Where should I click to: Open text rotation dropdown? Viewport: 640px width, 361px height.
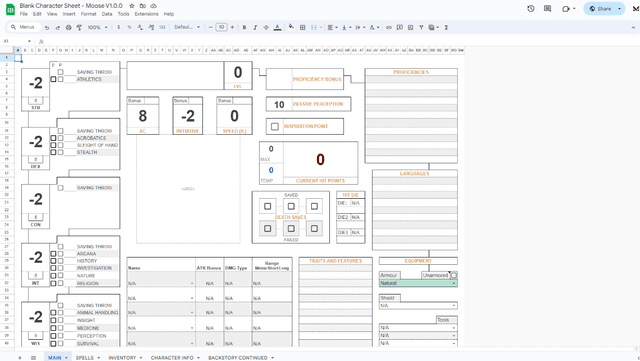pyautogui.click(x=374, y=27)
